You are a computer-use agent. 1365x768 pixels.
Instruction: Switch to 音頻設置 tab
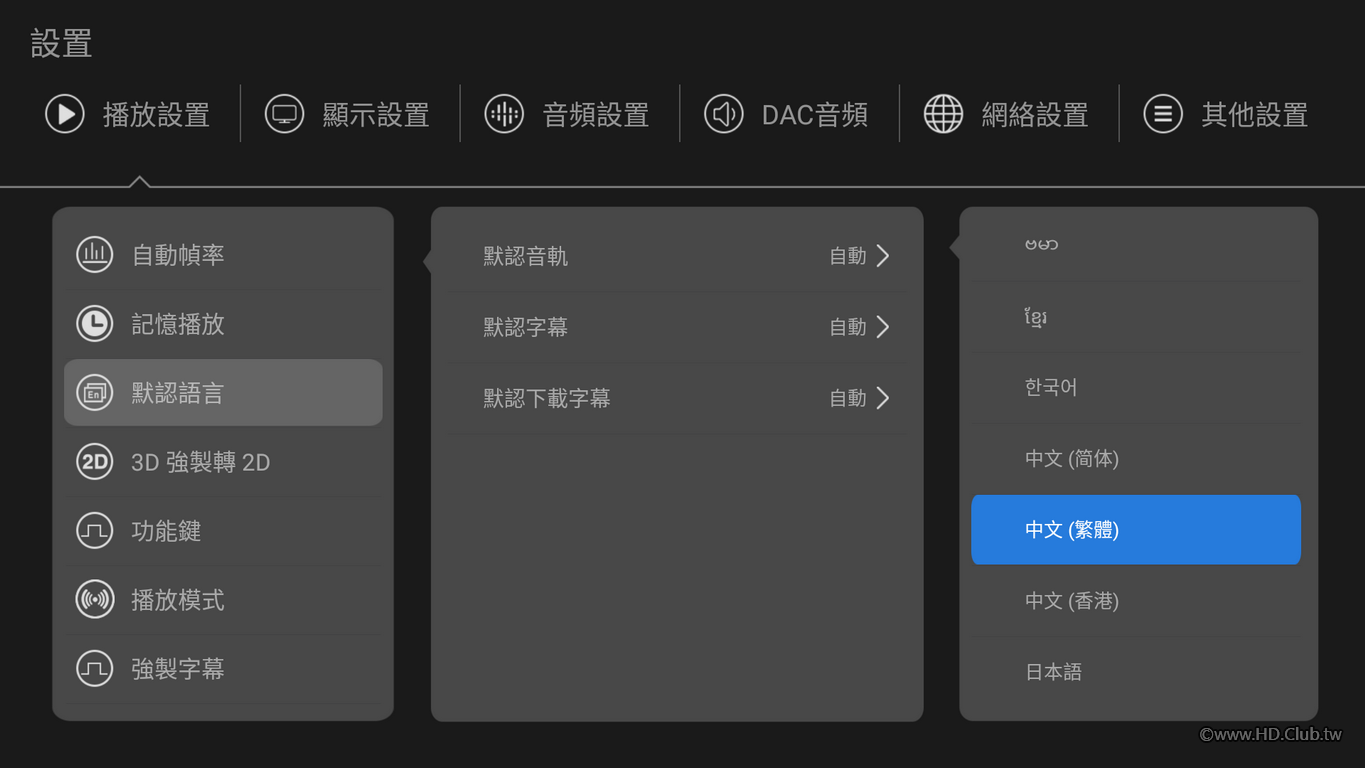coord(568,114)
